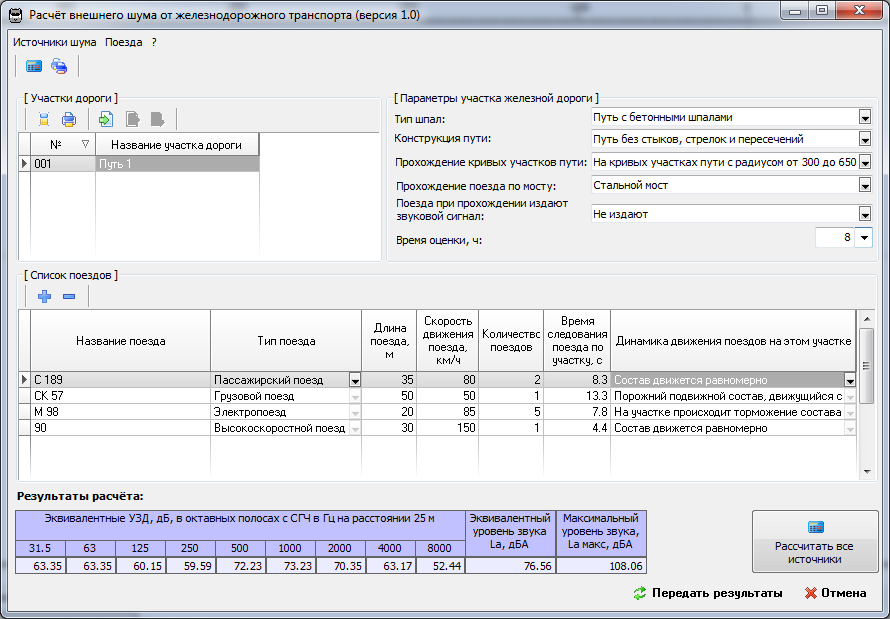Click the printer icon in road sections toolbar
The height and width of the screenshot is (619, 890).
pos(68,120)
